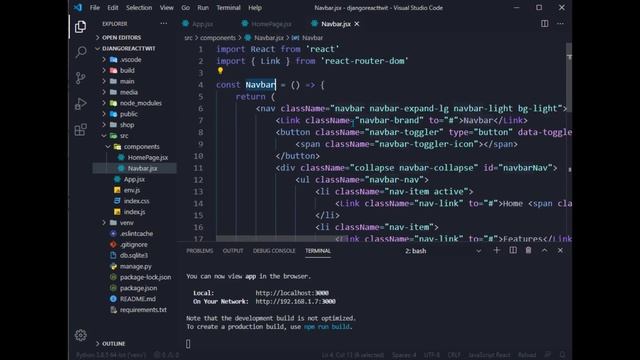This screenshot has width=640, height=360.
Task: Open index.css in the explorer tree
Action: (136, 201)
